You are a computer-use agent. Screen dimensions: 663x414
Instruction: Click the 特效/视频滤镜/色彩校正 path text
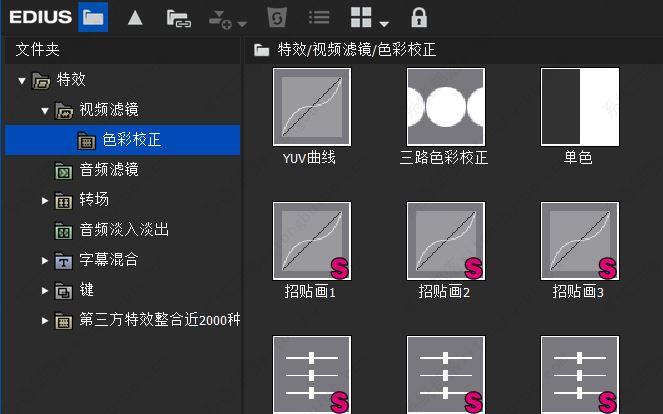click(356, 50)
